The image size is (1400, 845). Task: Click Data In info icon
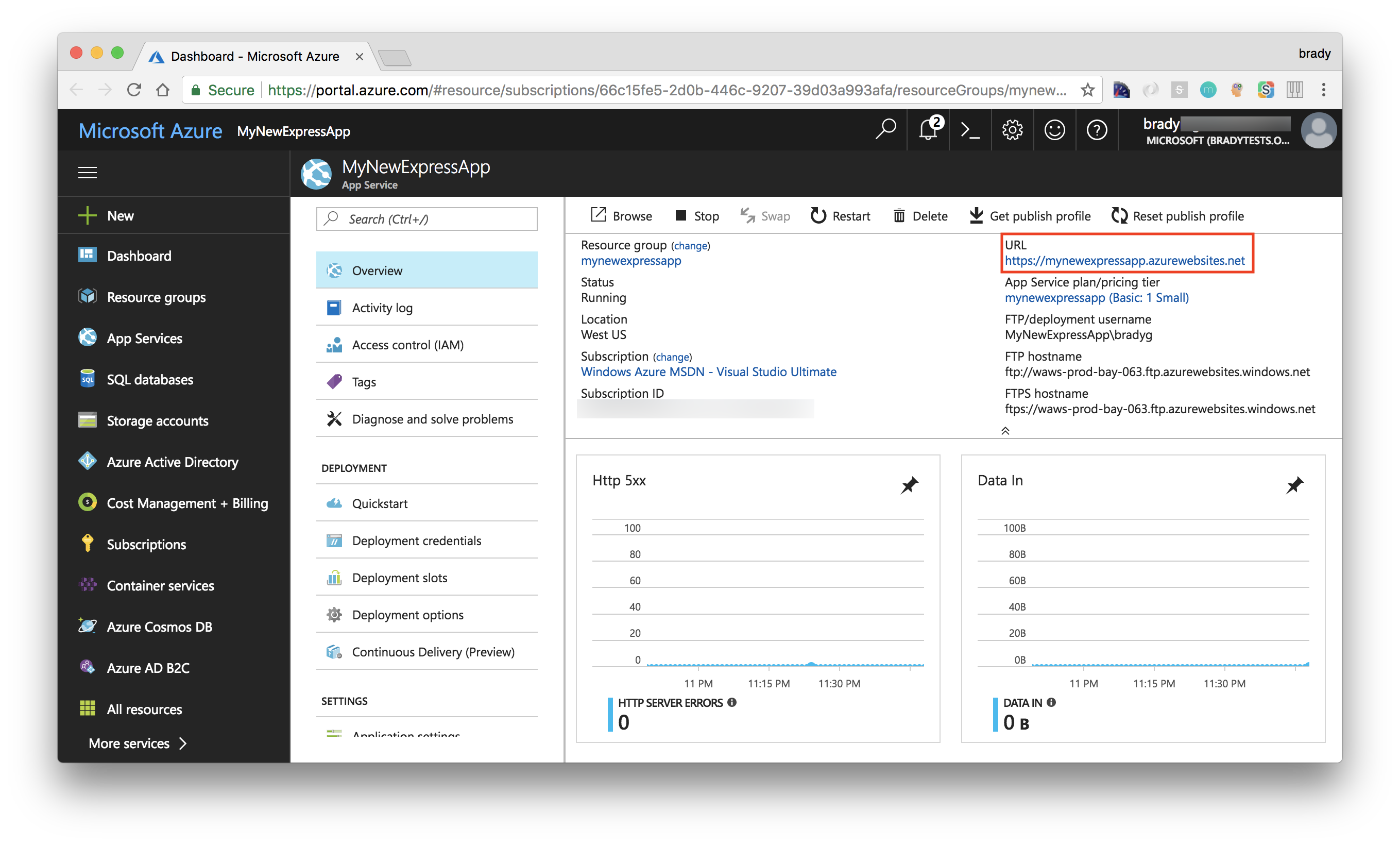pyautogui.click(x=1051, y=702)
